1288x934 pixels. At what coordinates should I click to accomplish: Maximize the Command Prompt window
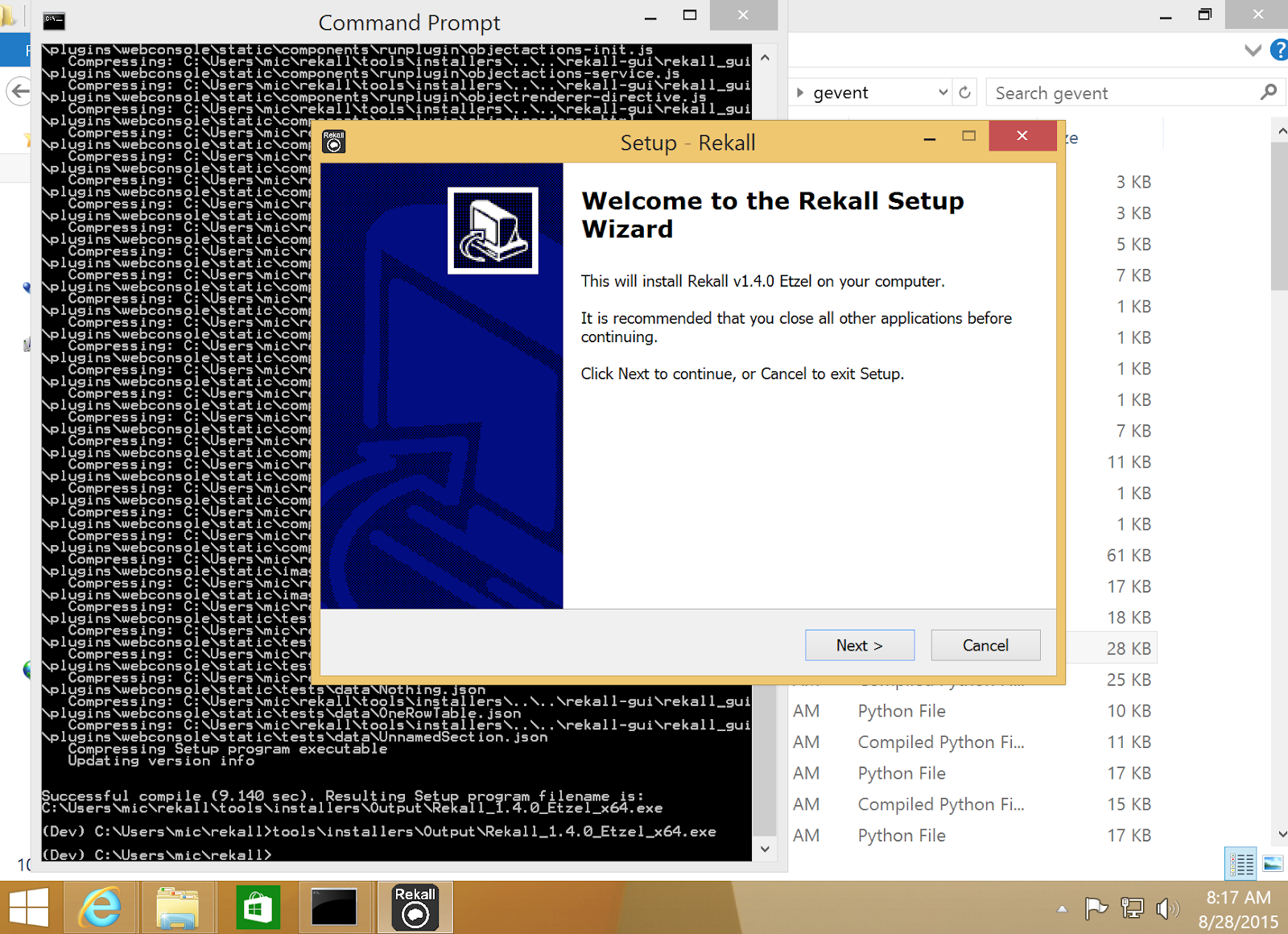[x=690, y=16]
